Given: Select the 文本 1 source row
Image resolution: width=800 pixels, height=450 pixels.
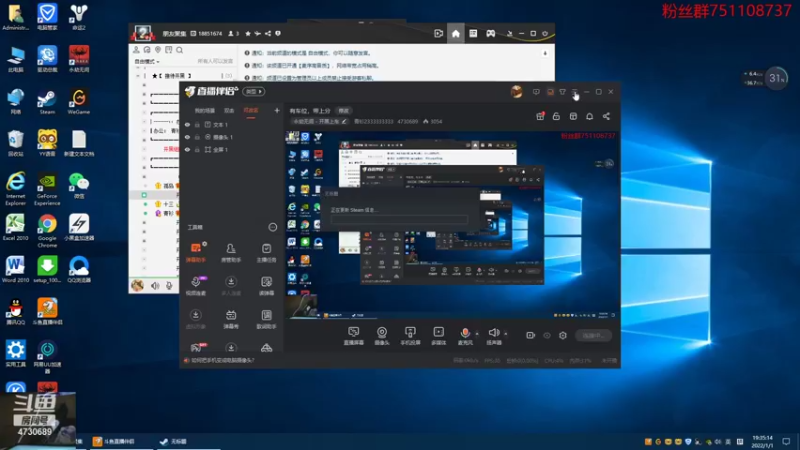Looking at the screenshot, I should click(x=232, y=124).
